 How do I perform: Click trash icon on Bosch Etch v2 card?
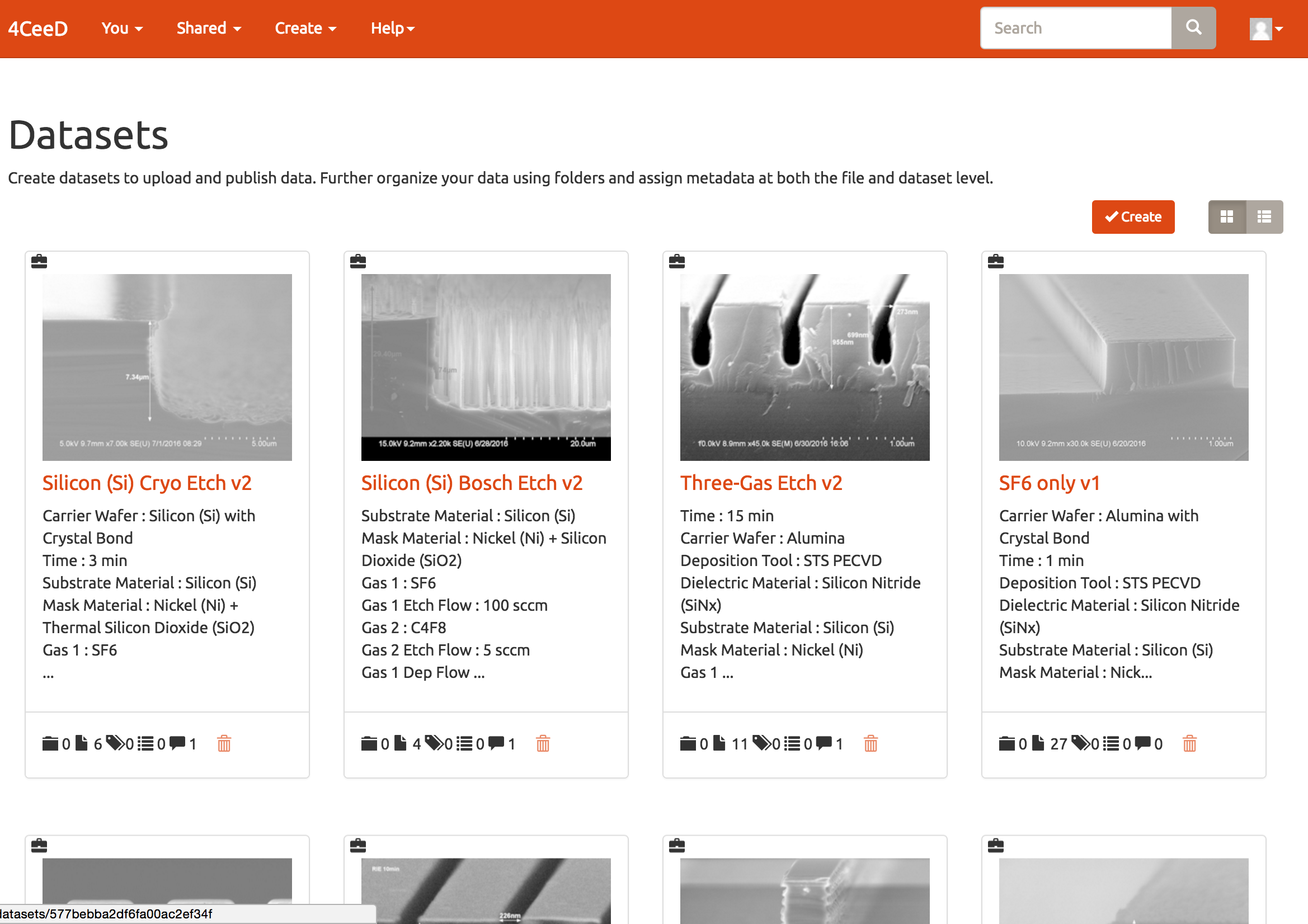click(x=543, y=743)
